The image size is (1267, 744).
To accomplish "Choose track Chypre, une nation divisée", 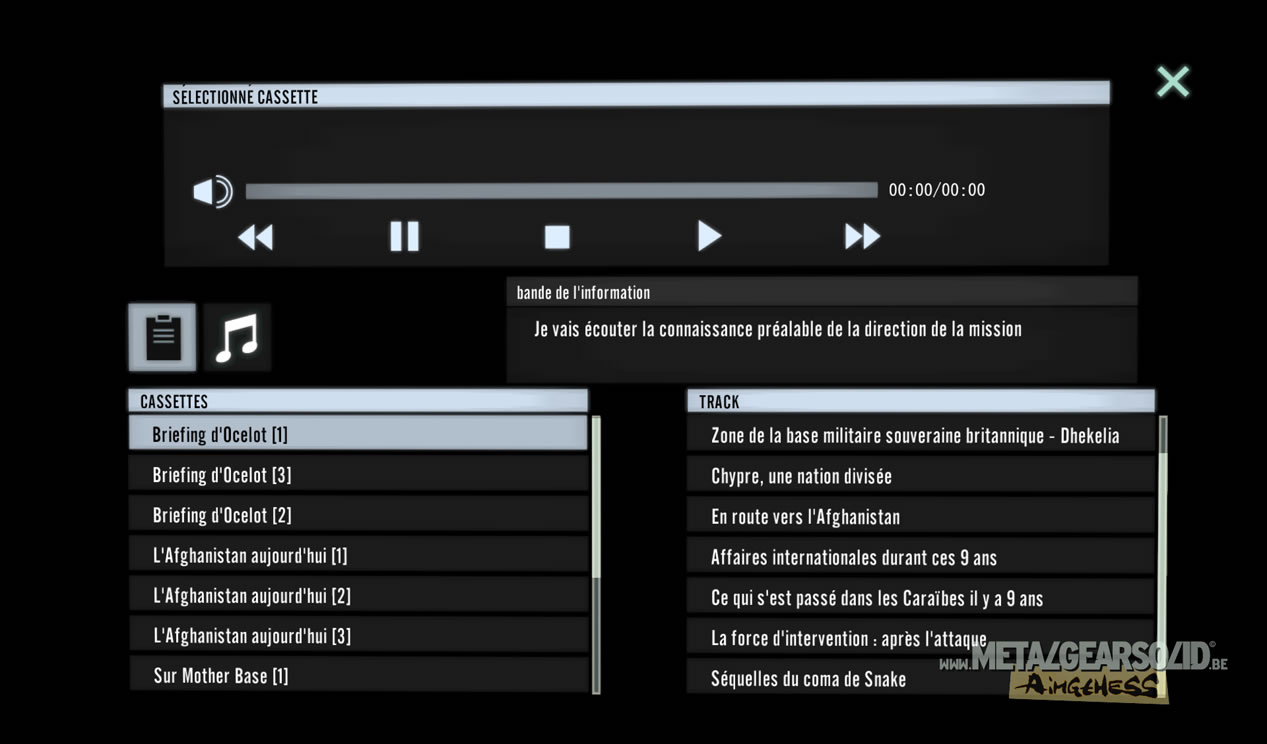I will pos(921,476).
